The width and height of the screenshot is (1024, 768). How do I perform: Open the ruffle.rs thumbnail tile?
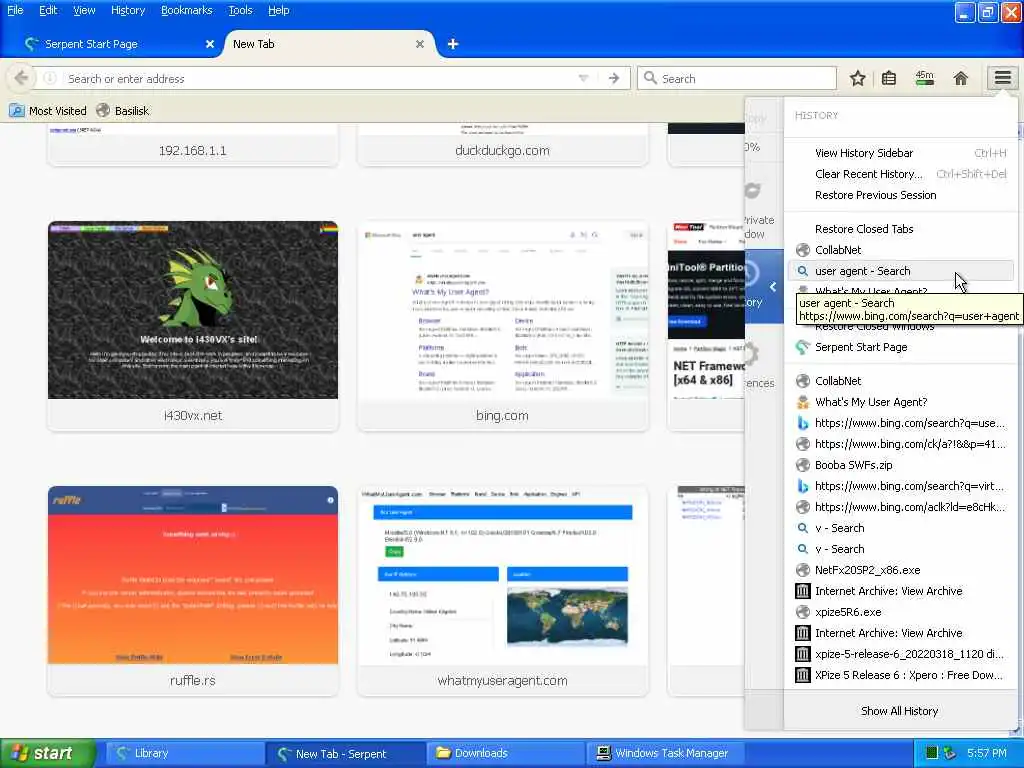[x=193, y=590]
